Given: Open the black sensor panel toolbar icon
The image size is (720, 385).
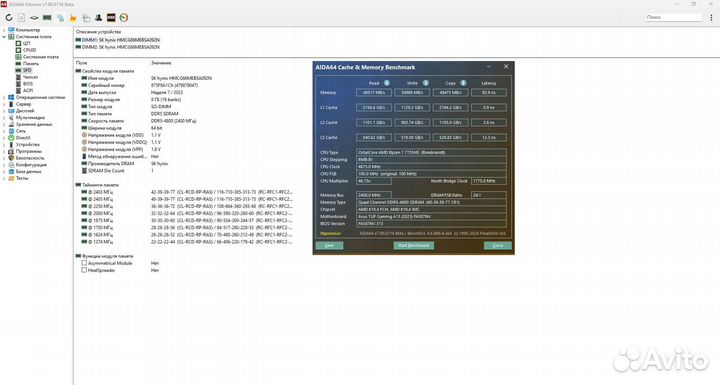Looking at the screenshot, I should pyautogui.click(x=111, y=17).
